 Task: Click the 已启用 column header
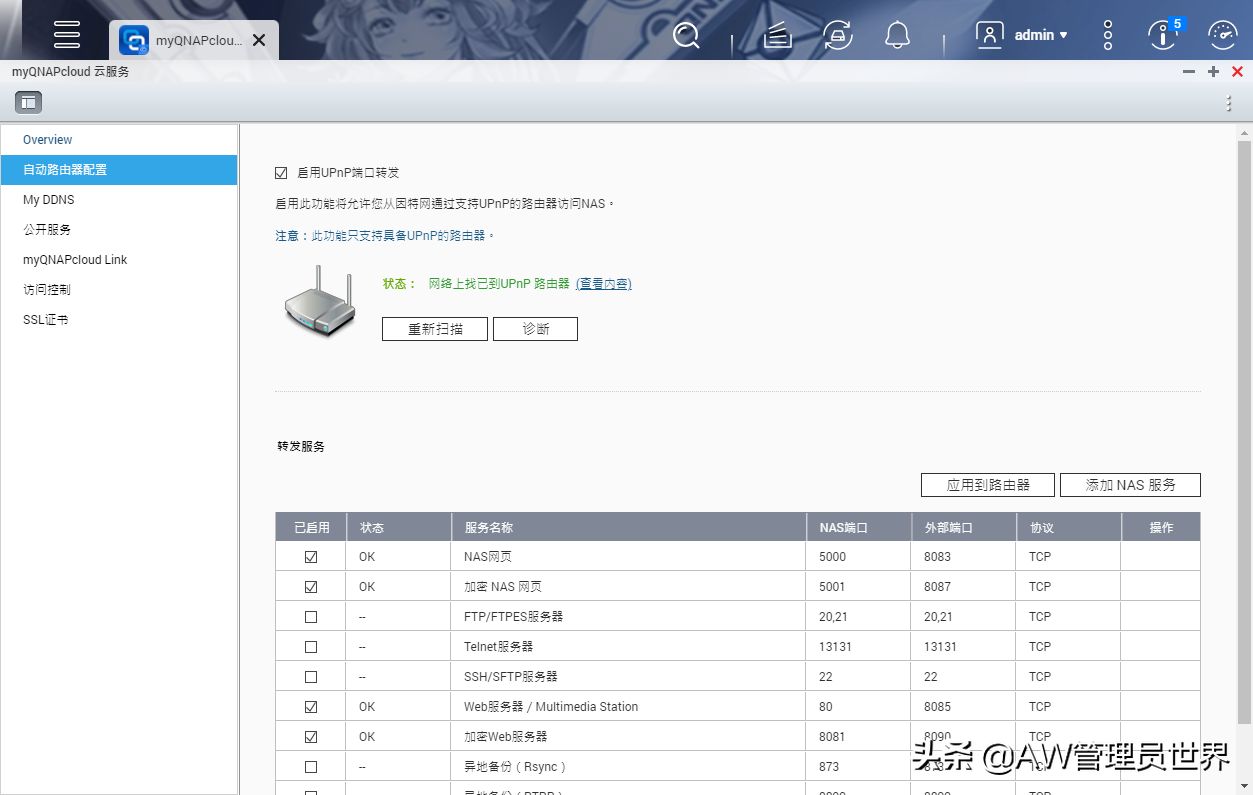click(x=311, y=527)
